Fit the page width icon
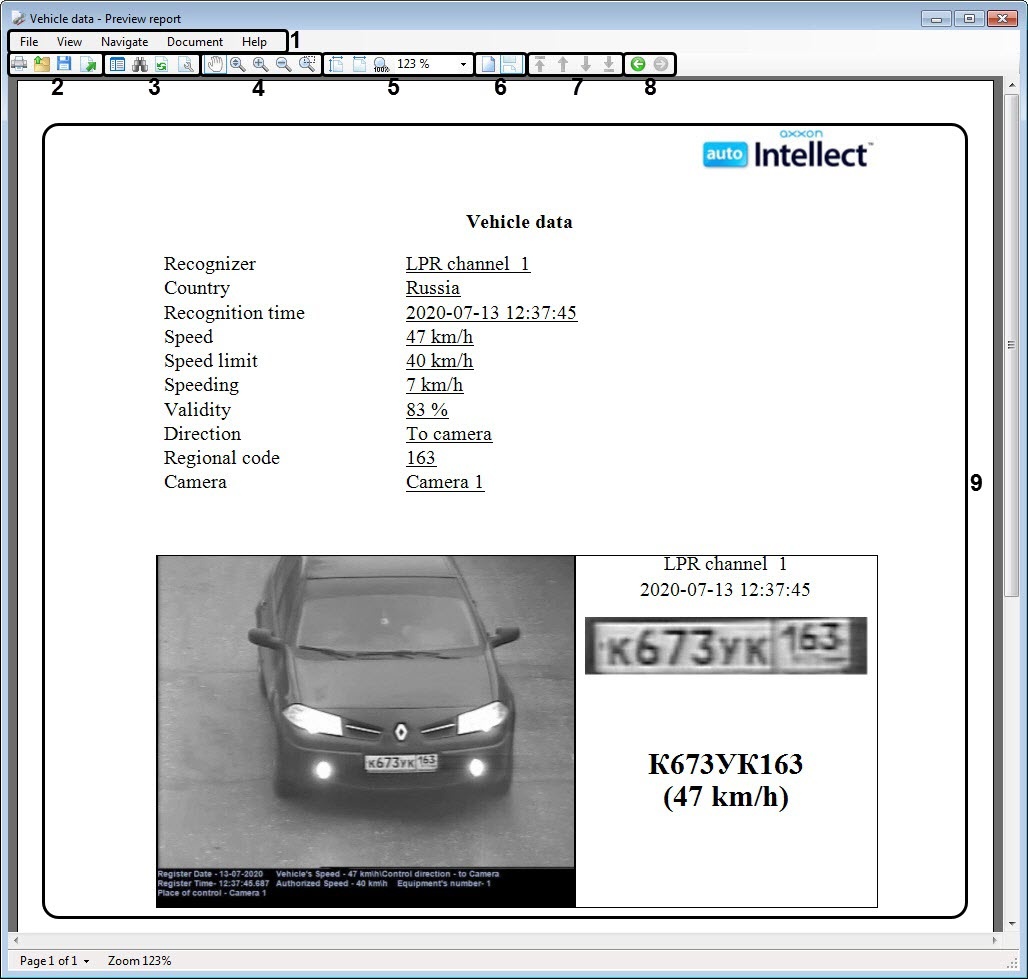Image resolution: width=1028 pixels, height=979 pixels. [x=359, y=64]
